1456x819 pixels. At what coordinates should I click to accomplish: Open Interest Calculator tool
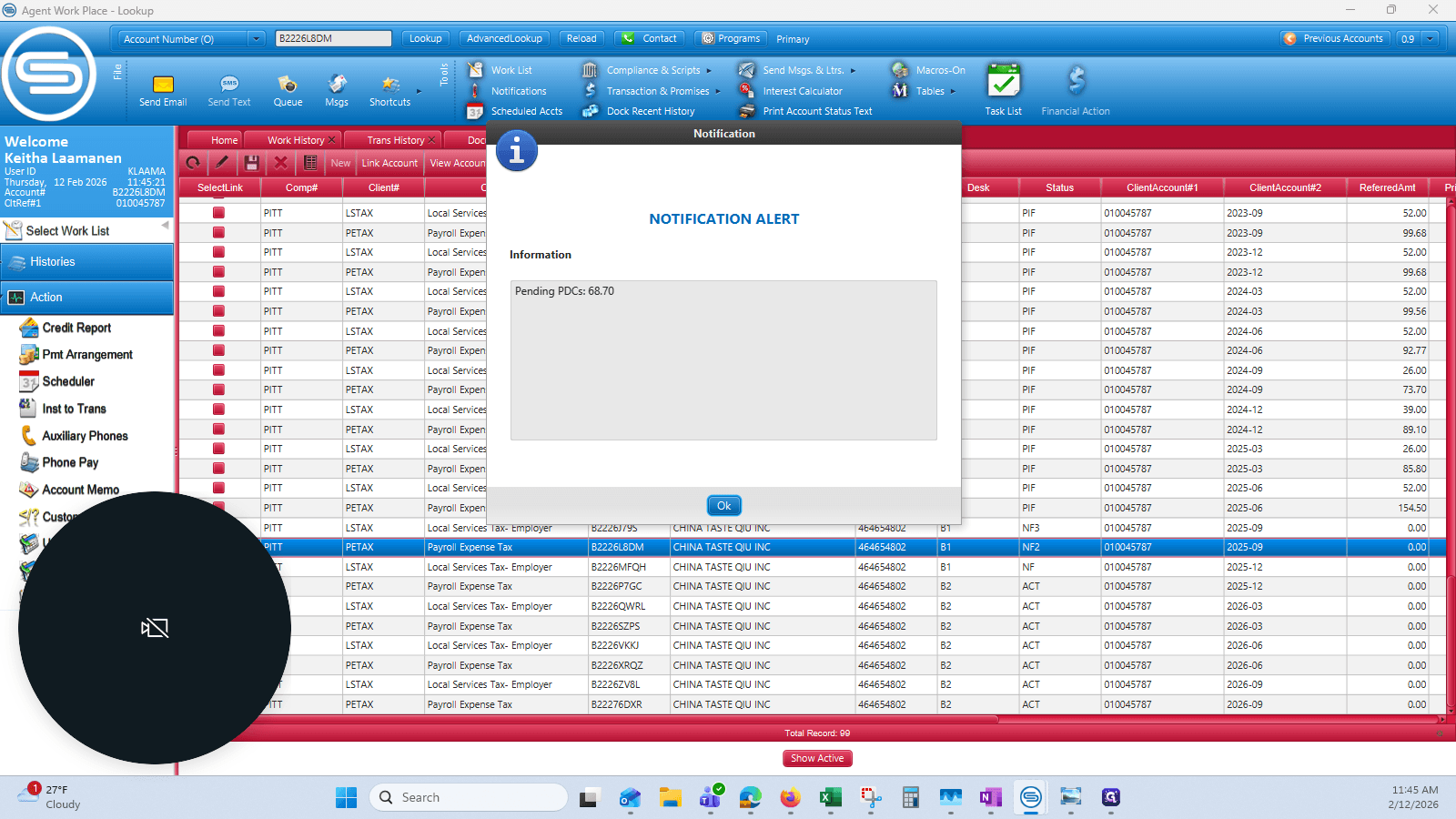tap(792, 91)
